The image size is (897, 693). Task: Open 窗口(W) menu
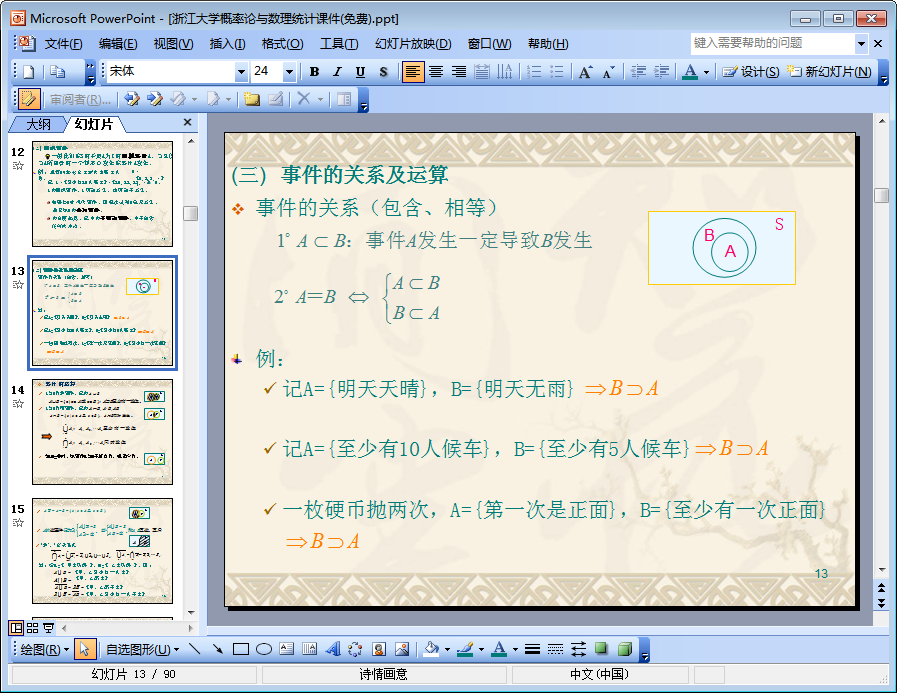coord(489,43)
